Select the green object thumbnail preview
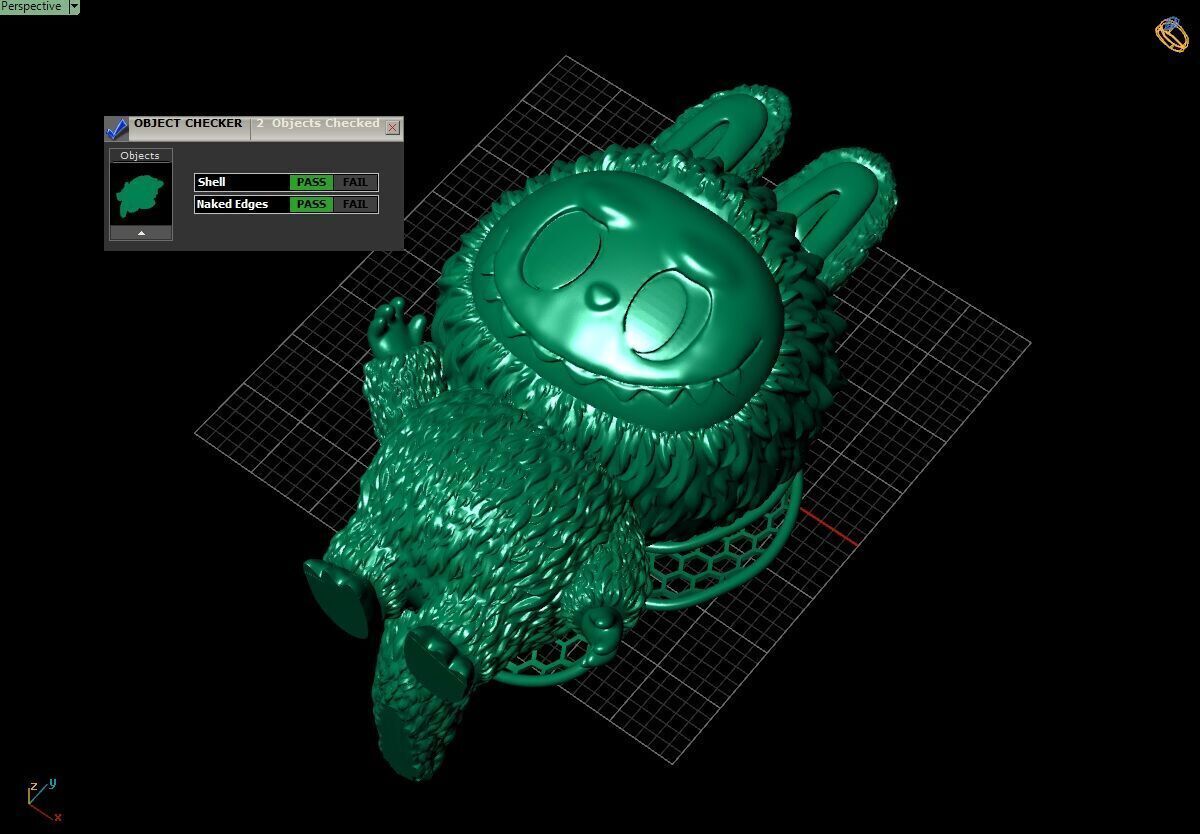The height and width of the screenshot is (834, 1200). (x=140, y=195)
